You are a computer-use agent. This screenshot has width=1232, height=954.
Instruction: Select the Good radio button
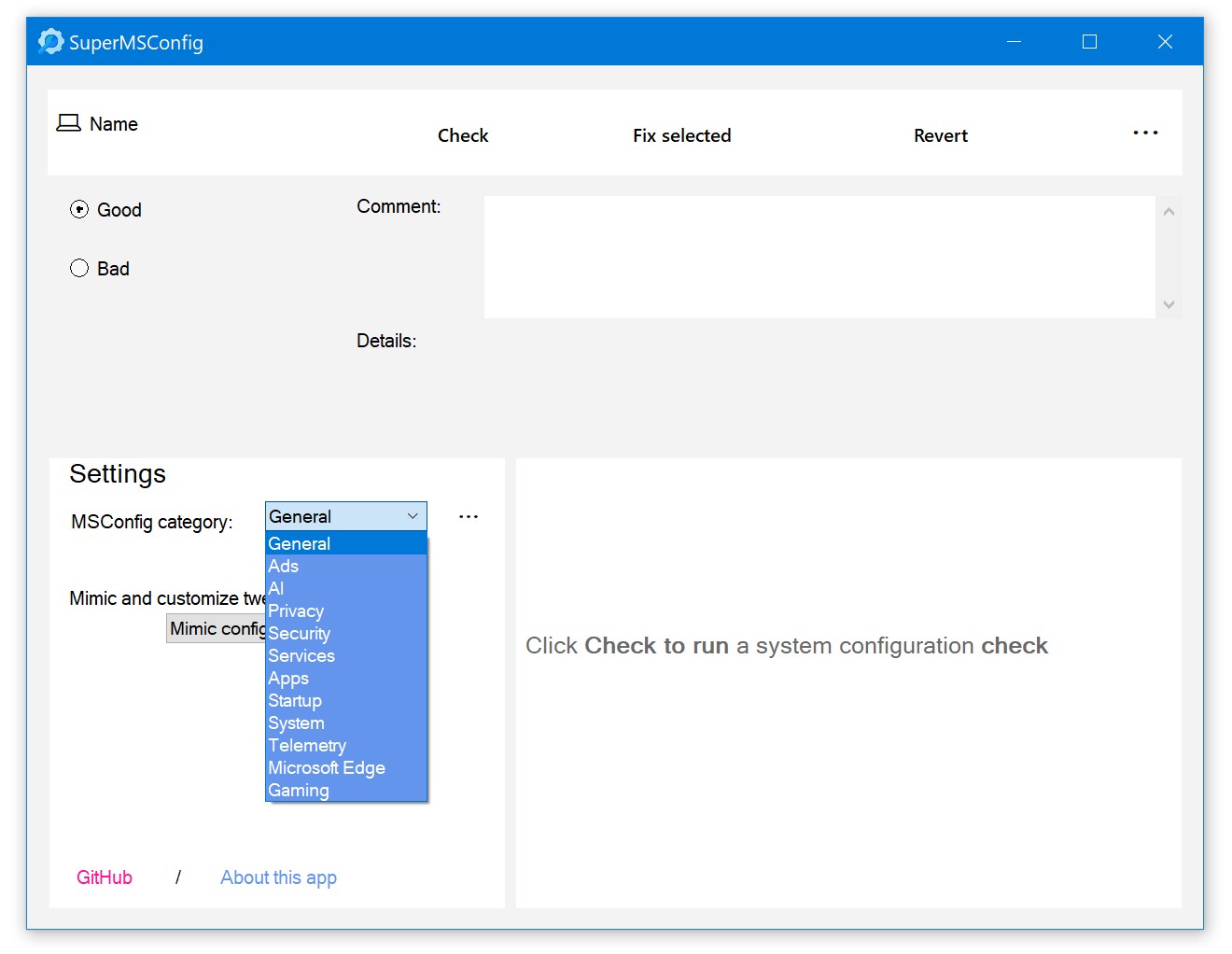click(x=79, y=209)
